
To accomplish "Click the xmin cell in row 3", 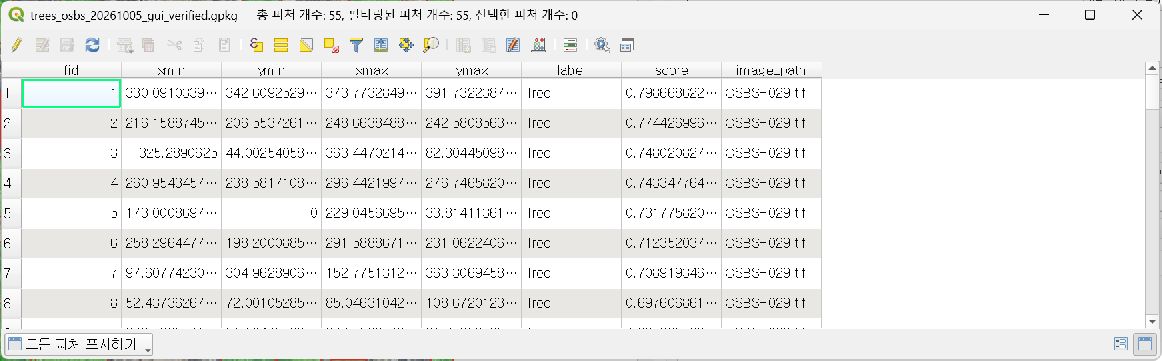I will [x=171, y=153].
